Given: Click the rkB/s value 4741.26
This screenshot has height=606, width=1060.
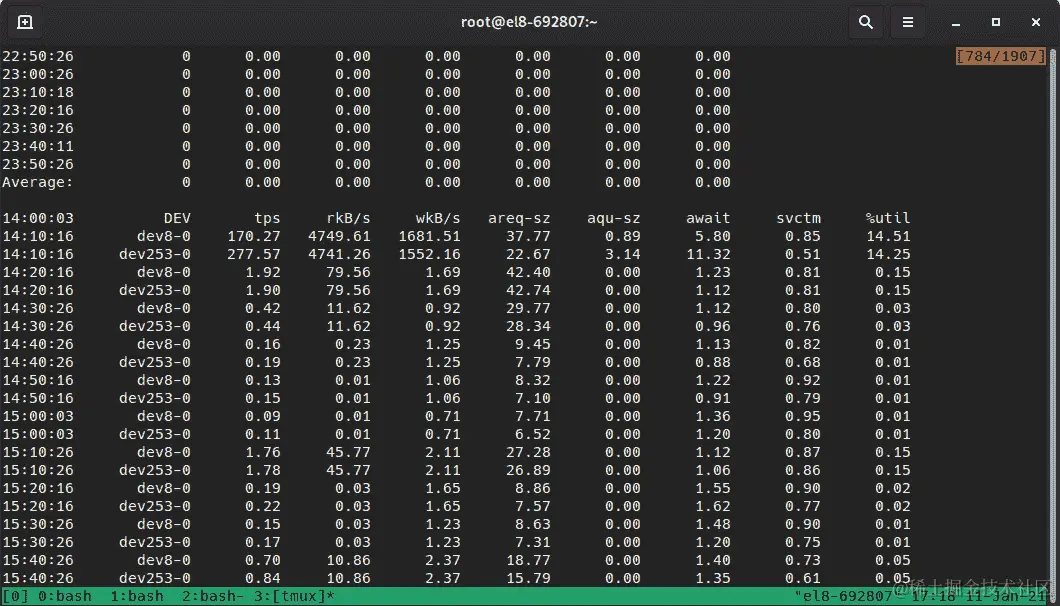Looking at the screenshot, I should pos(339,254).
